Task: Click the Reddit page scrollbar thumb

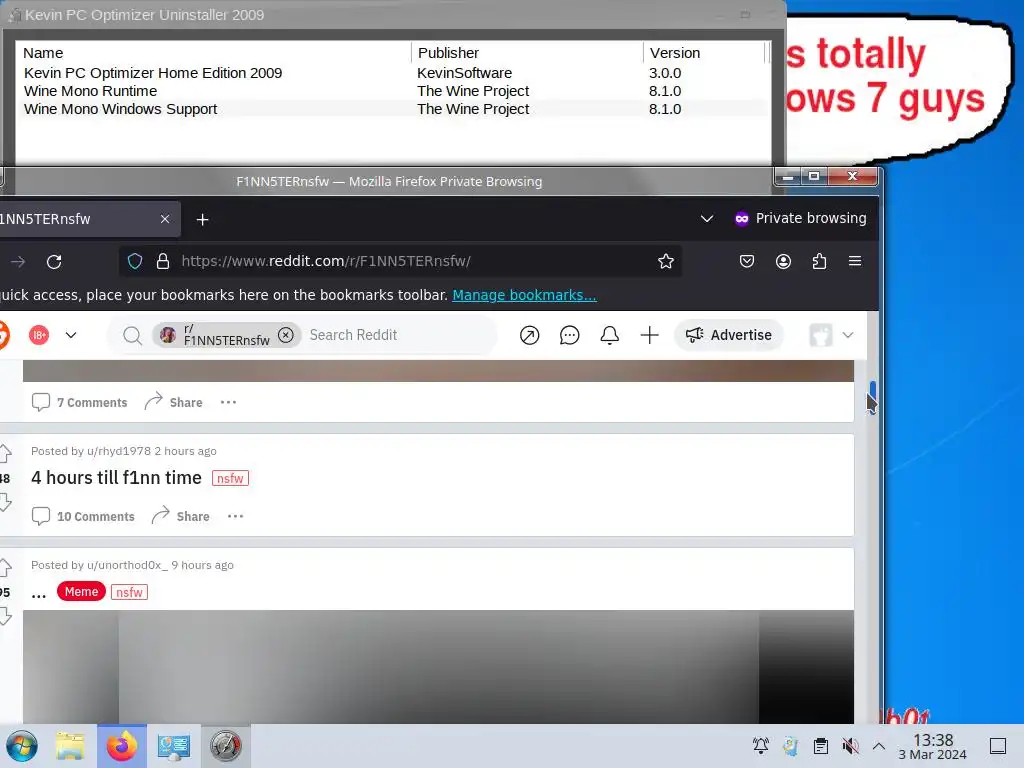Action: point(872,396)
